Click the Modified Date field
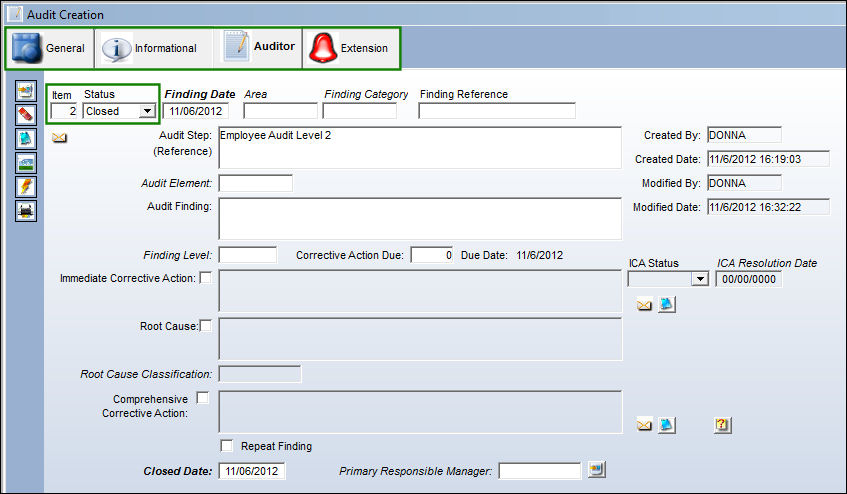This screenshot has height=494, width=847. (x=768, y=207)
